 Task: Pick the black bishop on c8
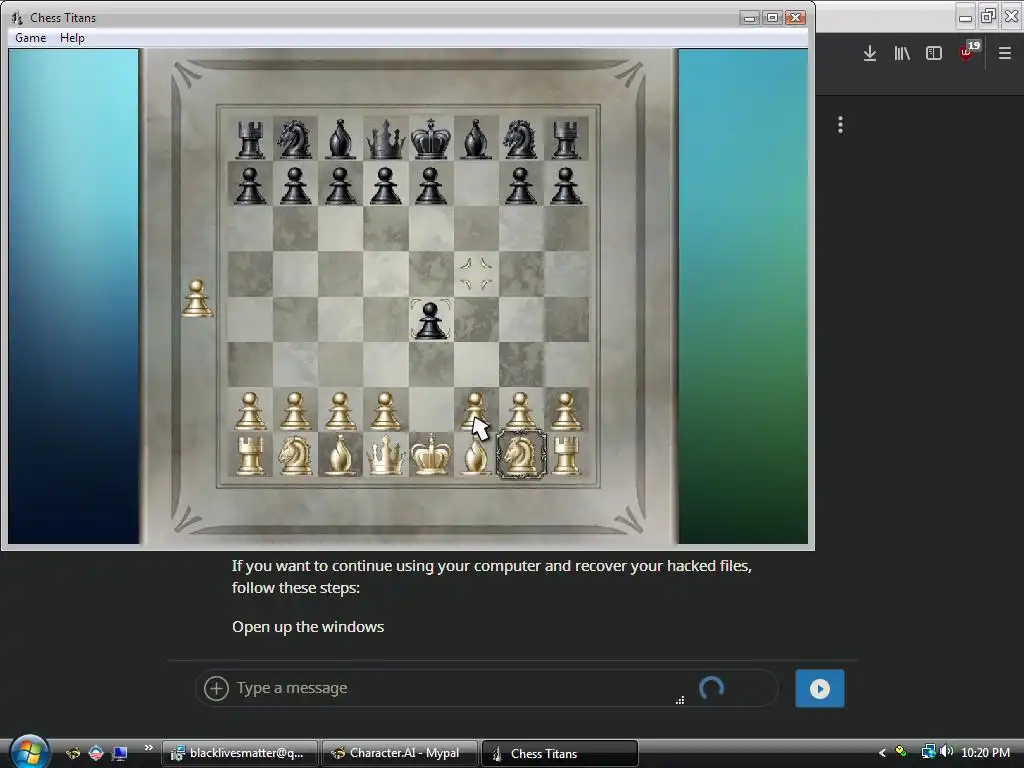[340, 139]
